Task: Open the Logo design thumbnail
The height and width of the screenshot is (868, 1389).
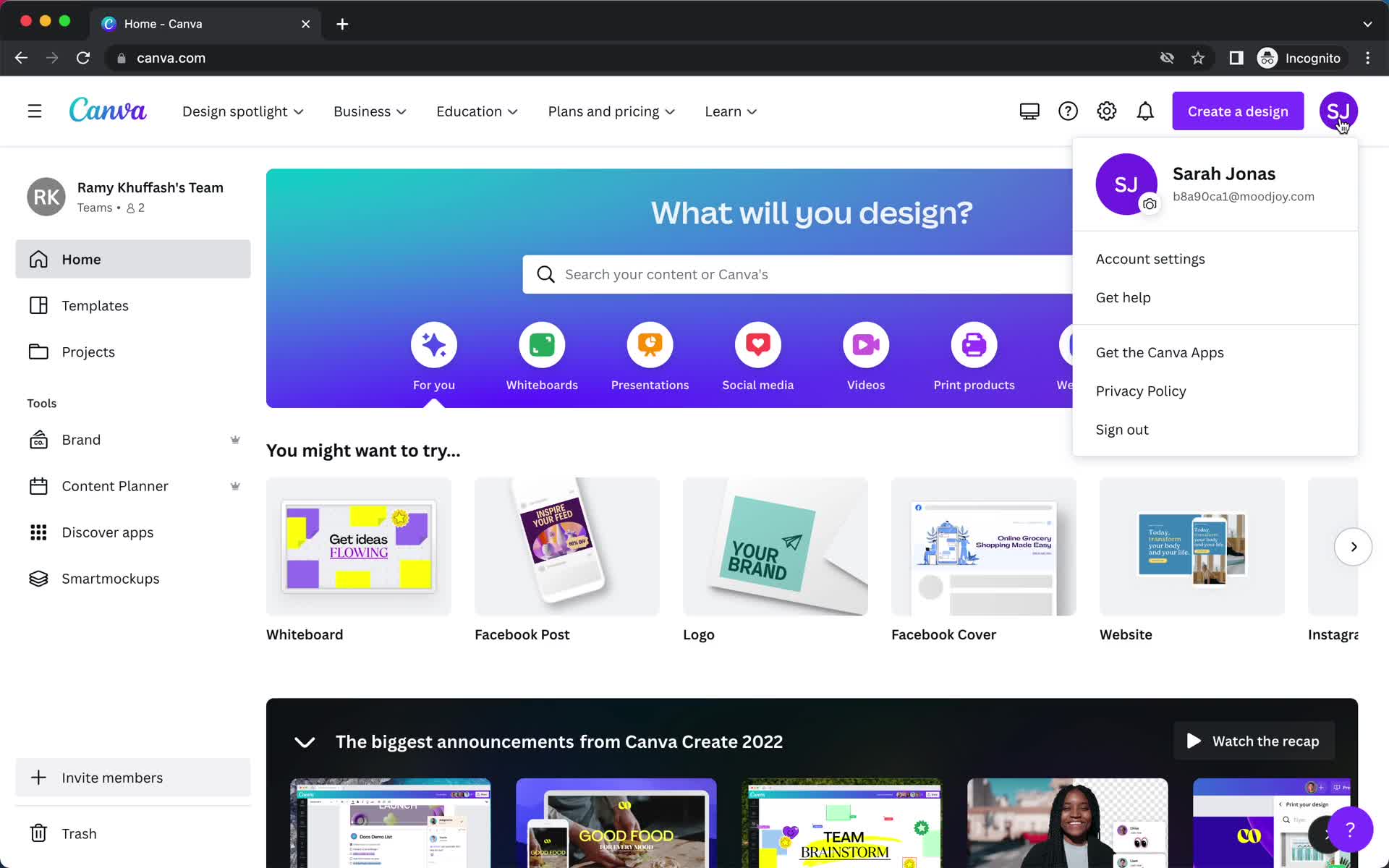Action: pyautogui.click(x=776, y=547)
